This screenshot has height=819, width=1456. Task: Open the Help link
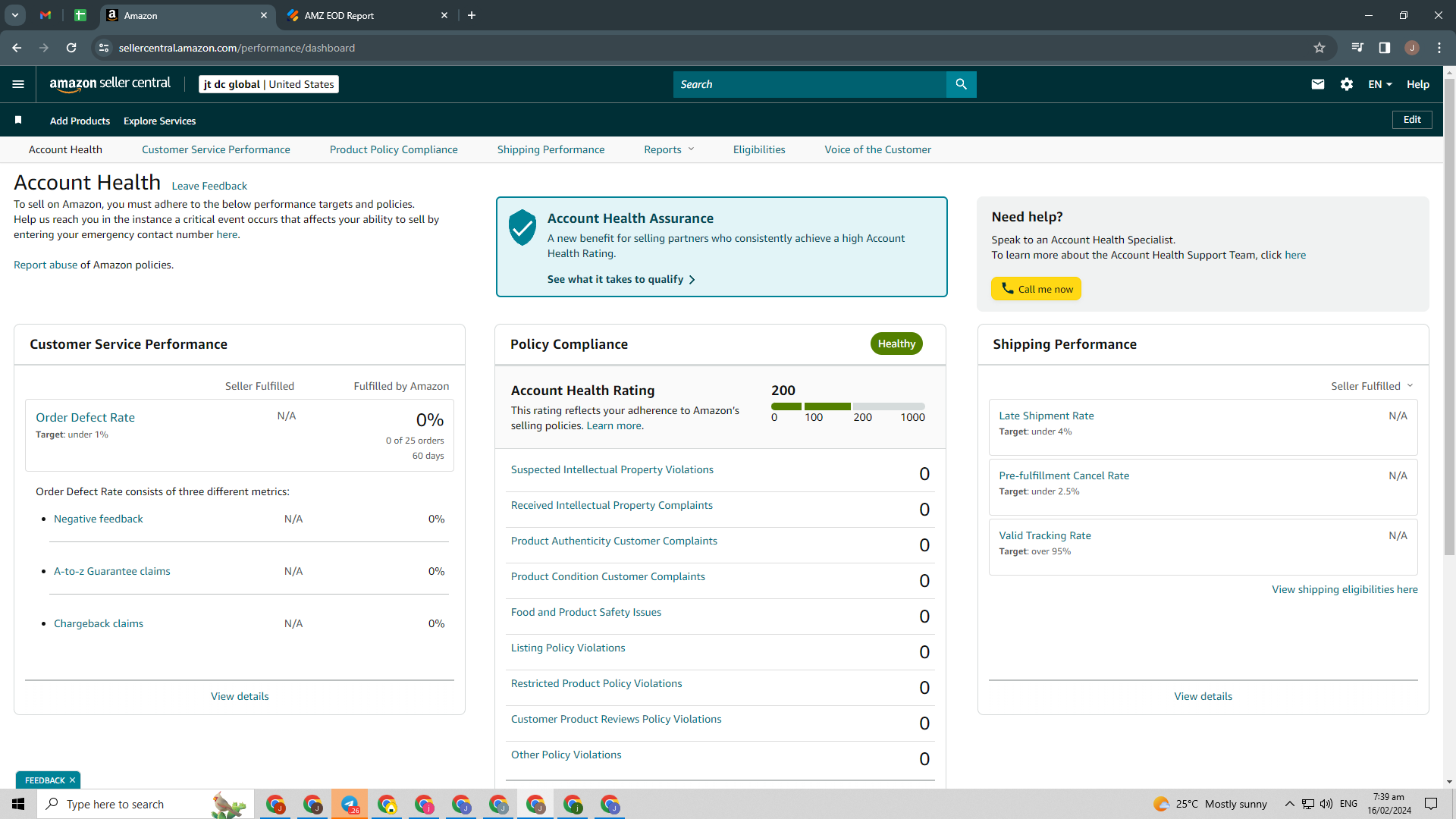tap(1417, 84)
